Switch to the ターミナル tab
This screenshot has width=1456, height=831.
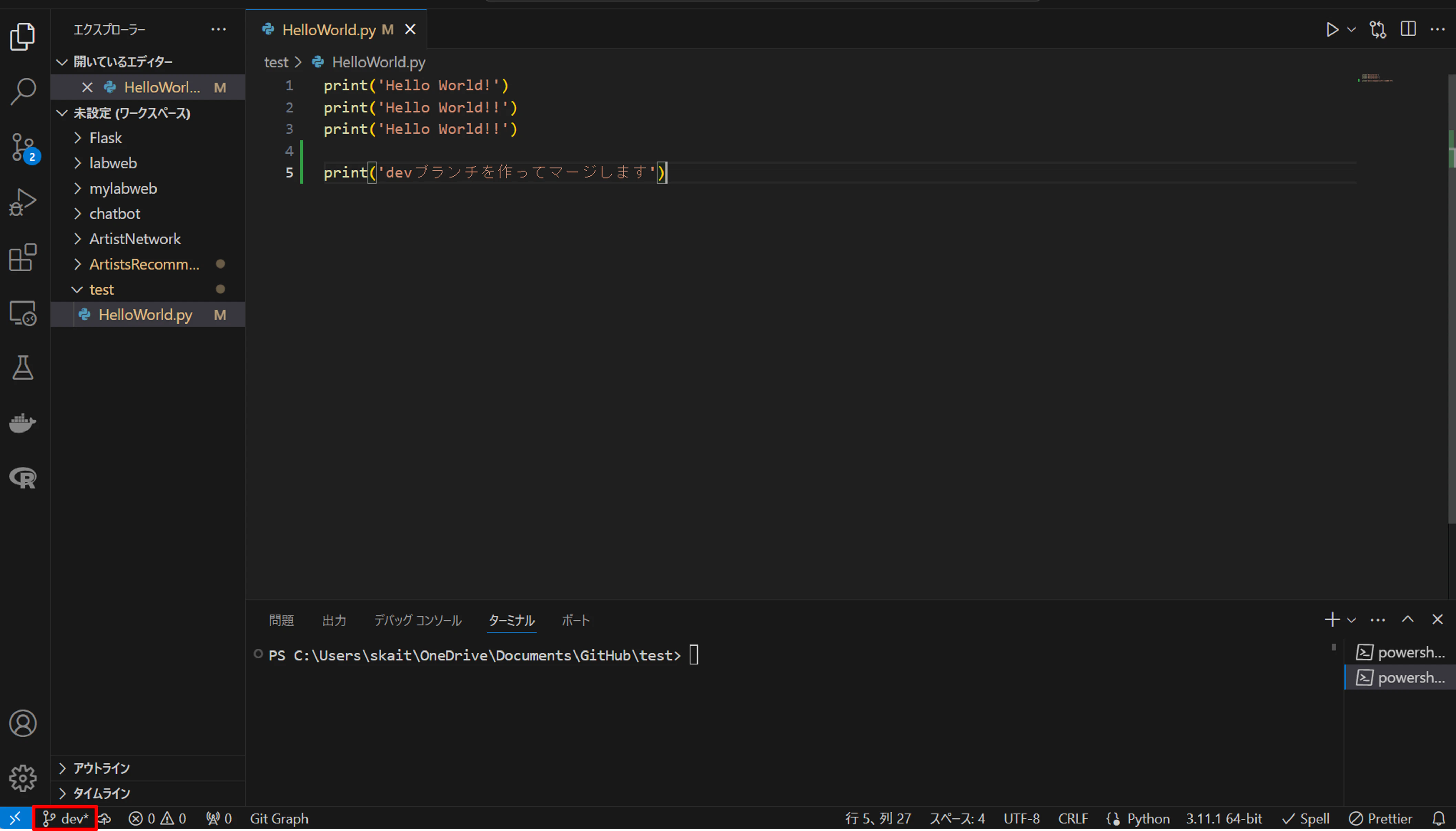[x=511, y=620]
